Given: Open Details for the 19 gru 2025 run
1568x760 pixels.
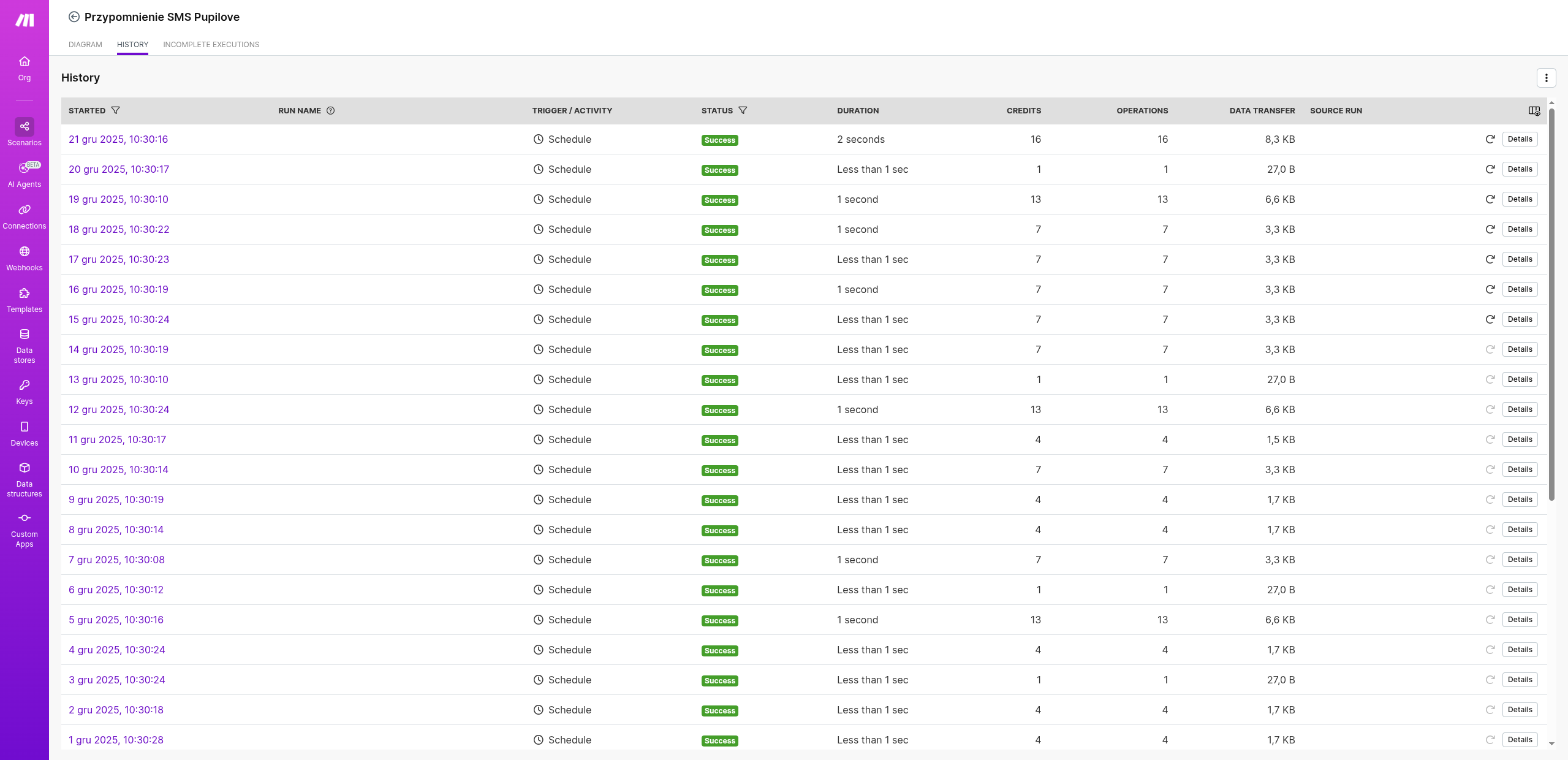Looking at the screenshot, I should coord(1520,200).
